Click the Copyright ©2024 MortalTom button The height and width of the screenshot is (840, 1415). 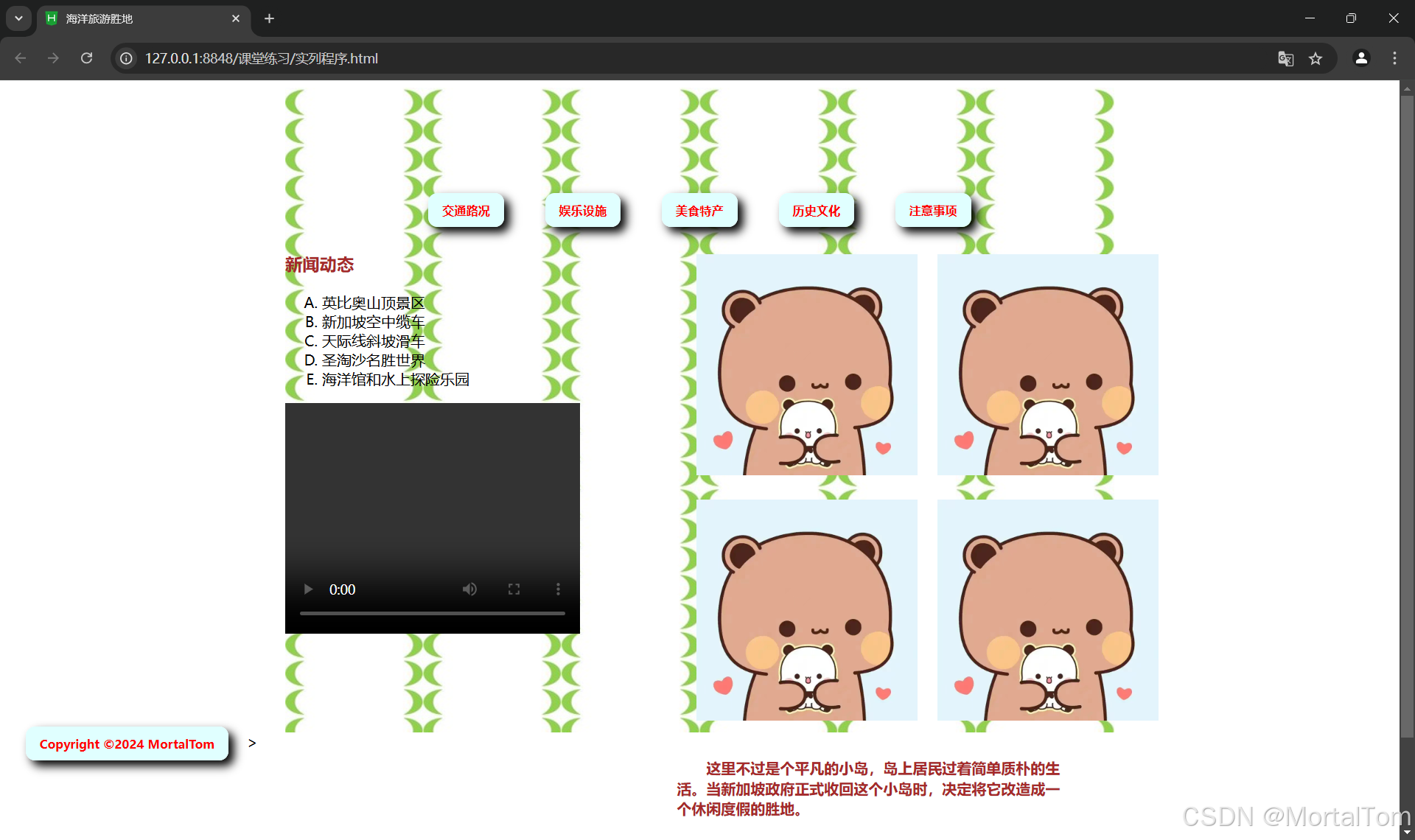[x=127, y=744]
